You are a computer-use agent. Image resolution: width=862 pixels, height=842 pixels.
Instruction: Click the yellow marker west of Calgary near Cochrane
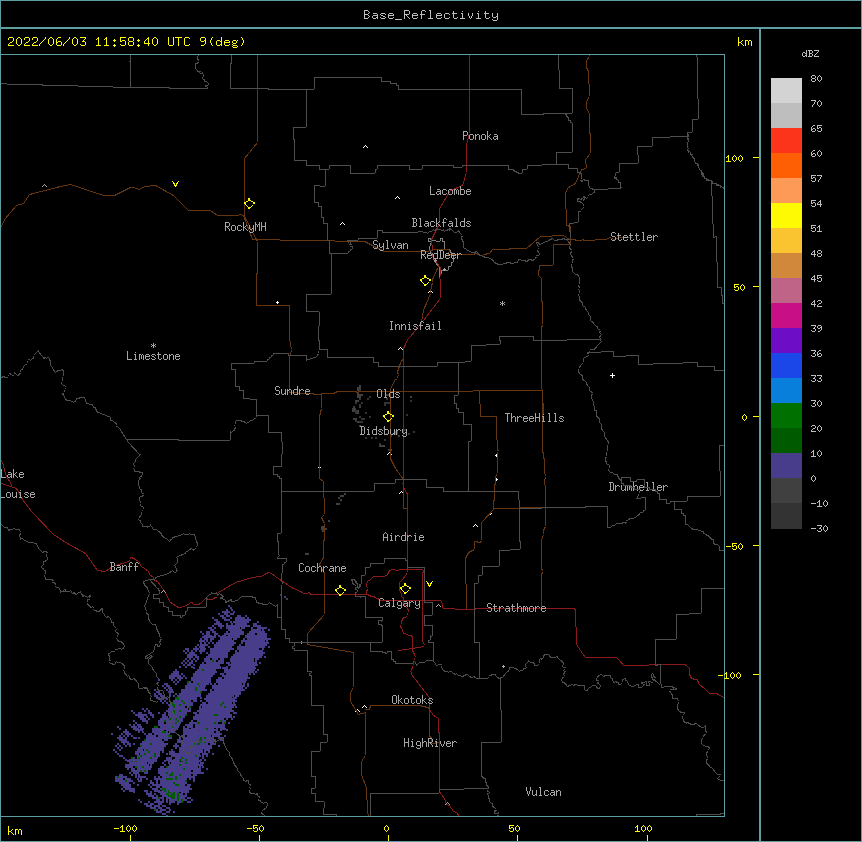click(340, 590)
